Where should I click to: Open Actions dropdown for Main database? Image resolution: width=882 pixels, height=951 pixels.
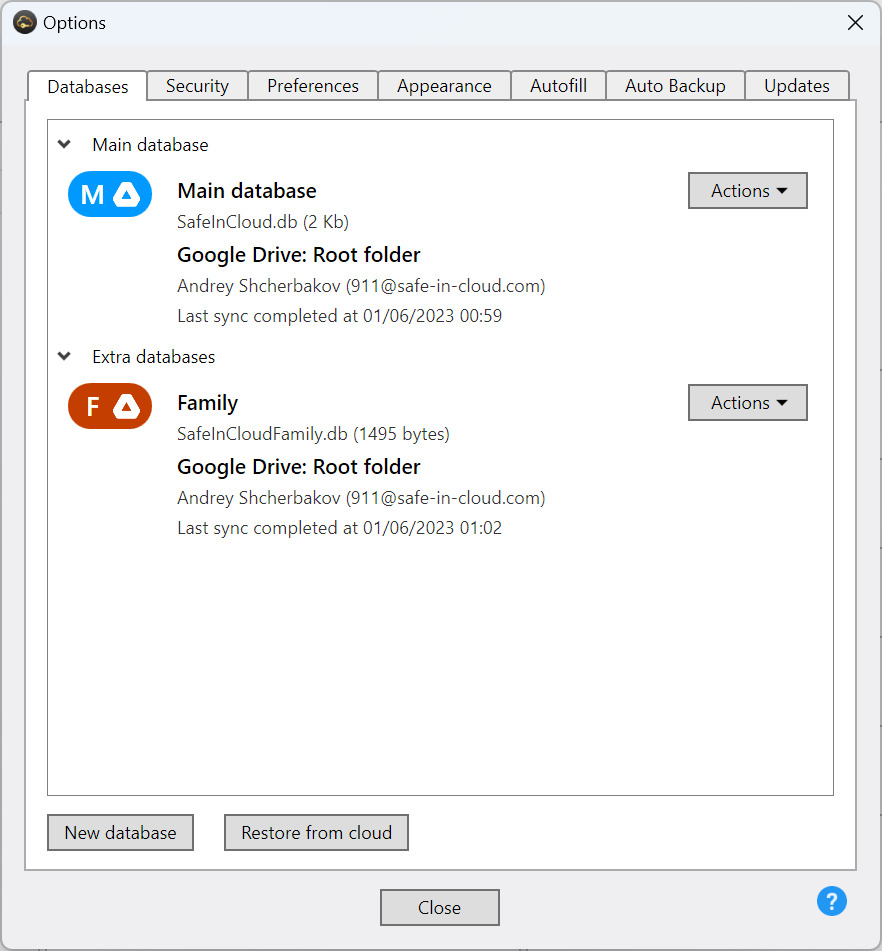pos(748,190)
